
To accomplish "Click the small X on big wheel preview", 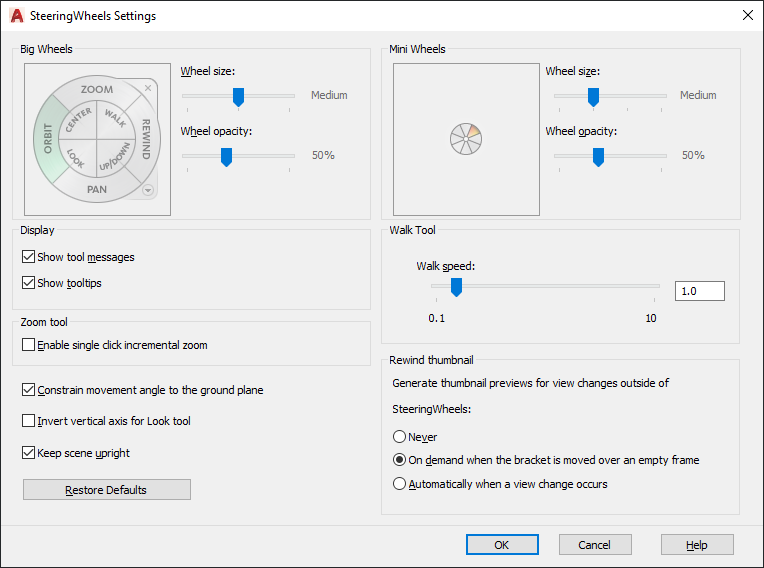I will pyautogui.click(x=148, y=89).
